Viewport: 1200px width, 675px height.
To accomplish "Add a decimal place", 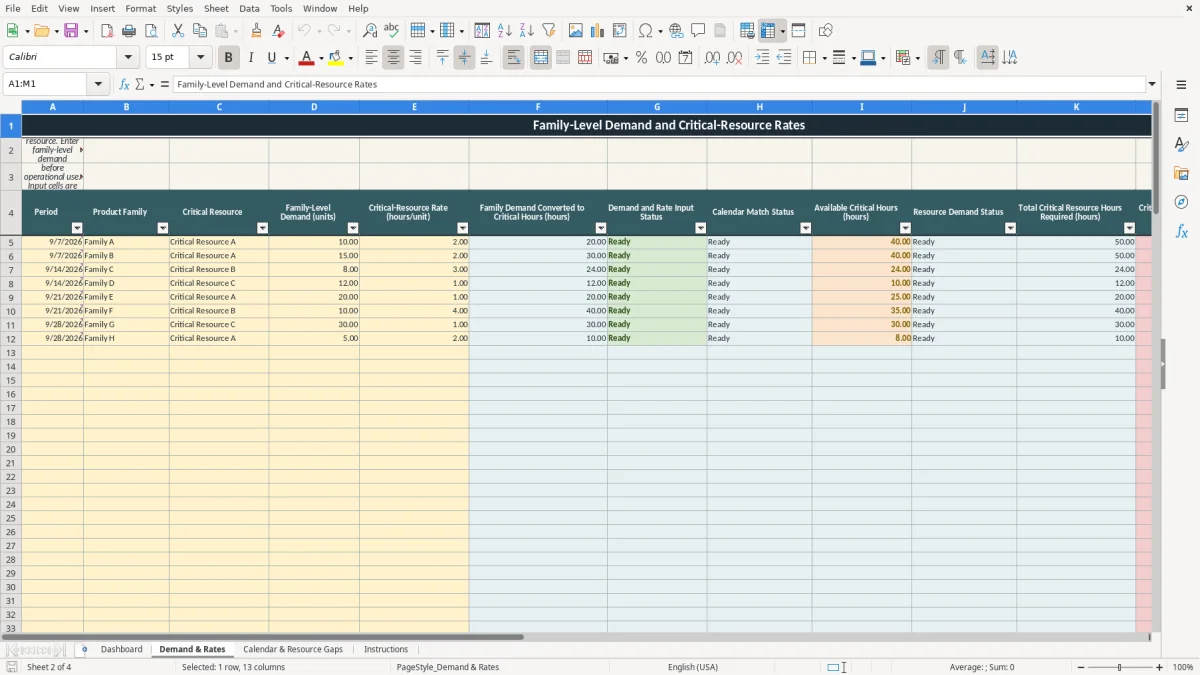I will (712, 58).
